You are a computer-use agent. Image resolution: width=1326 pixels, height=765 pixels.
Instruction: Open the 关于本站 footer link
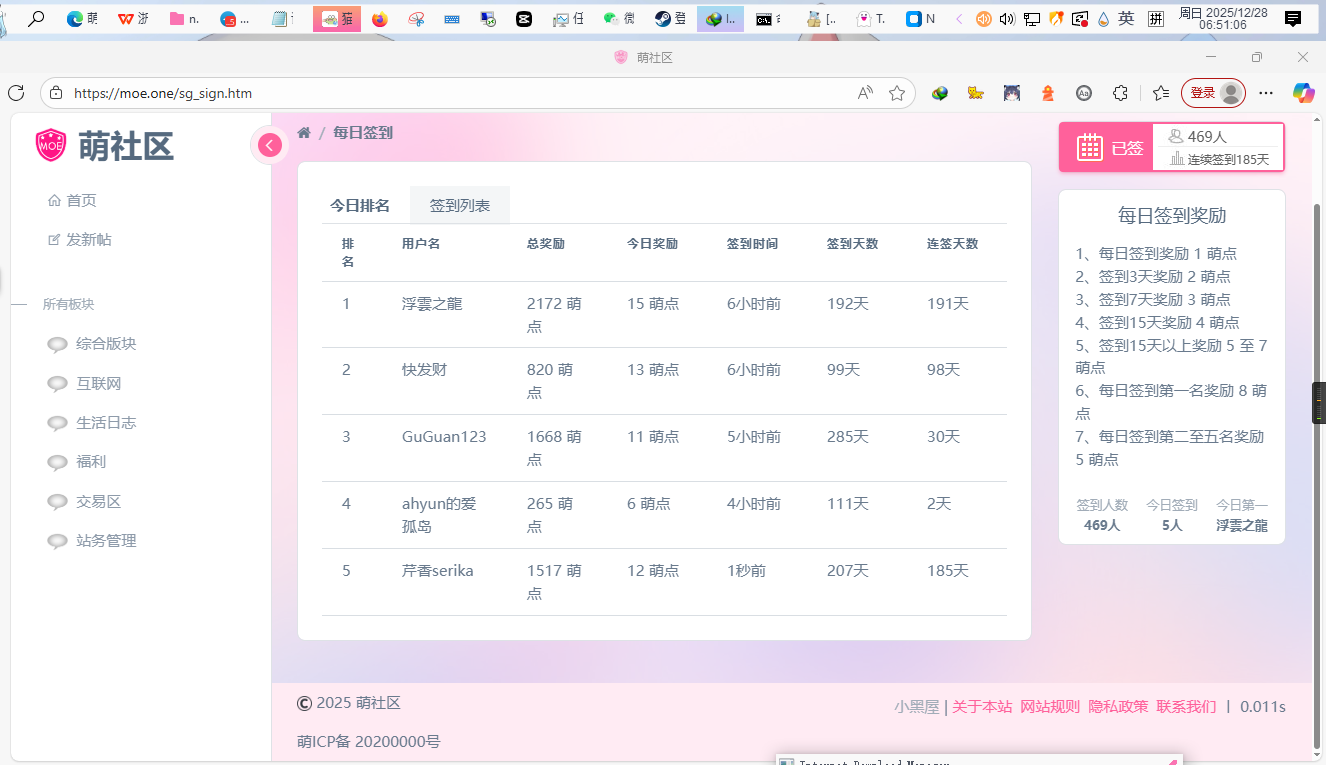pos(981,707)
